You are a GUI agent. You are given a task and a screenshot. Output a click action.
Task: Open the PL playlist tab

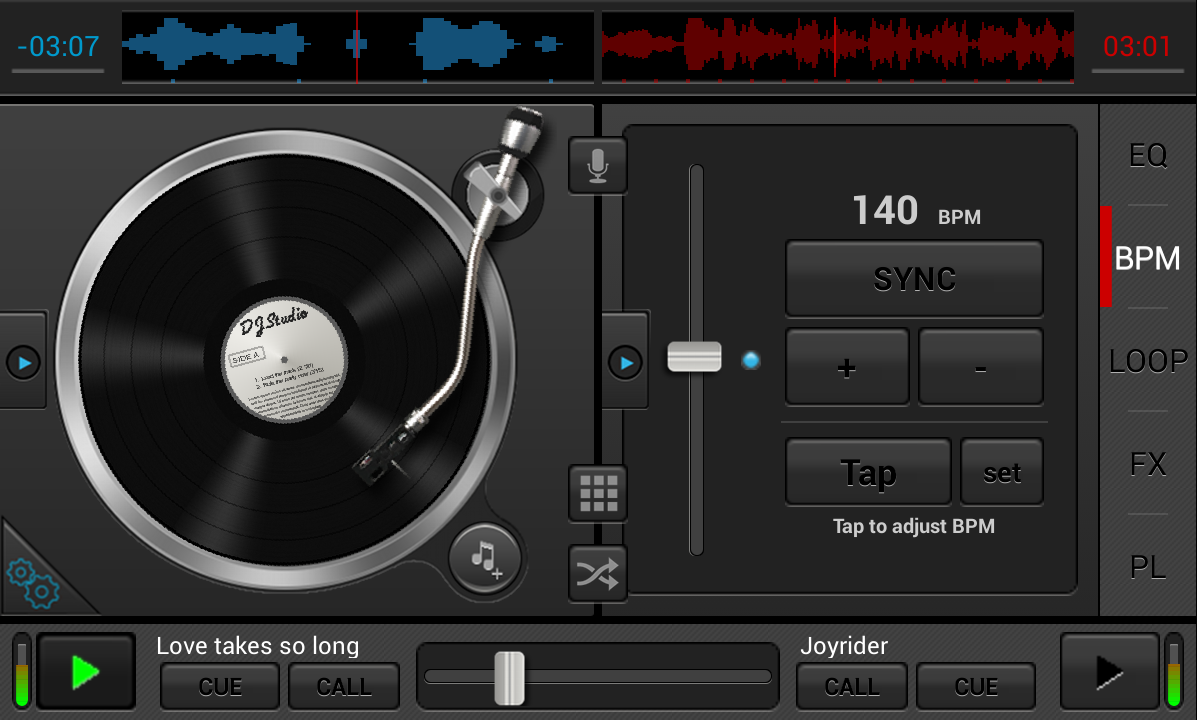[x=1148, y=567]
